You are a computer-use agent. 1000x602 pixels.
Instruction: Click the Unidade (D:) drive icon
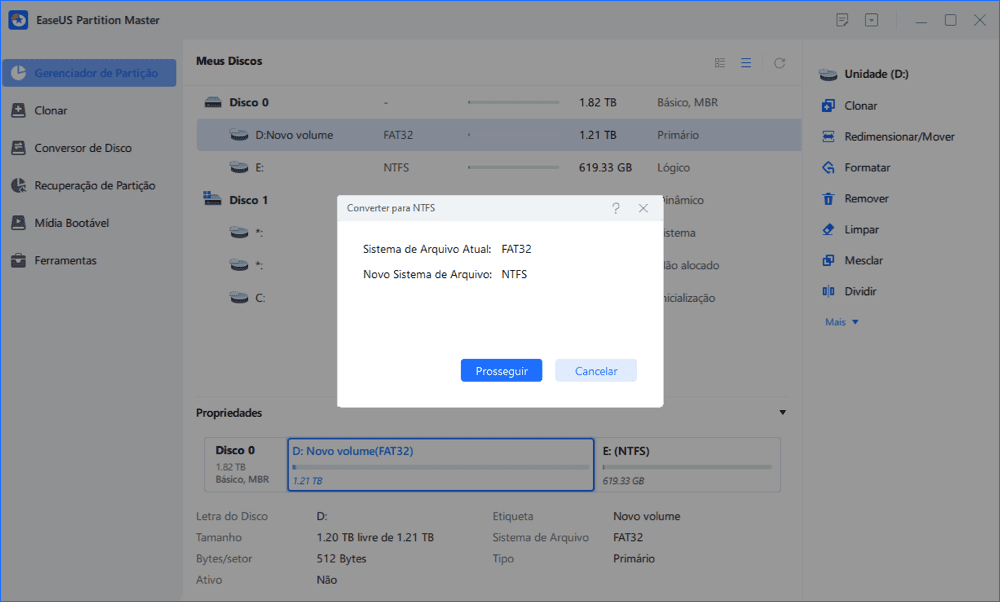(x=828, y=75)
